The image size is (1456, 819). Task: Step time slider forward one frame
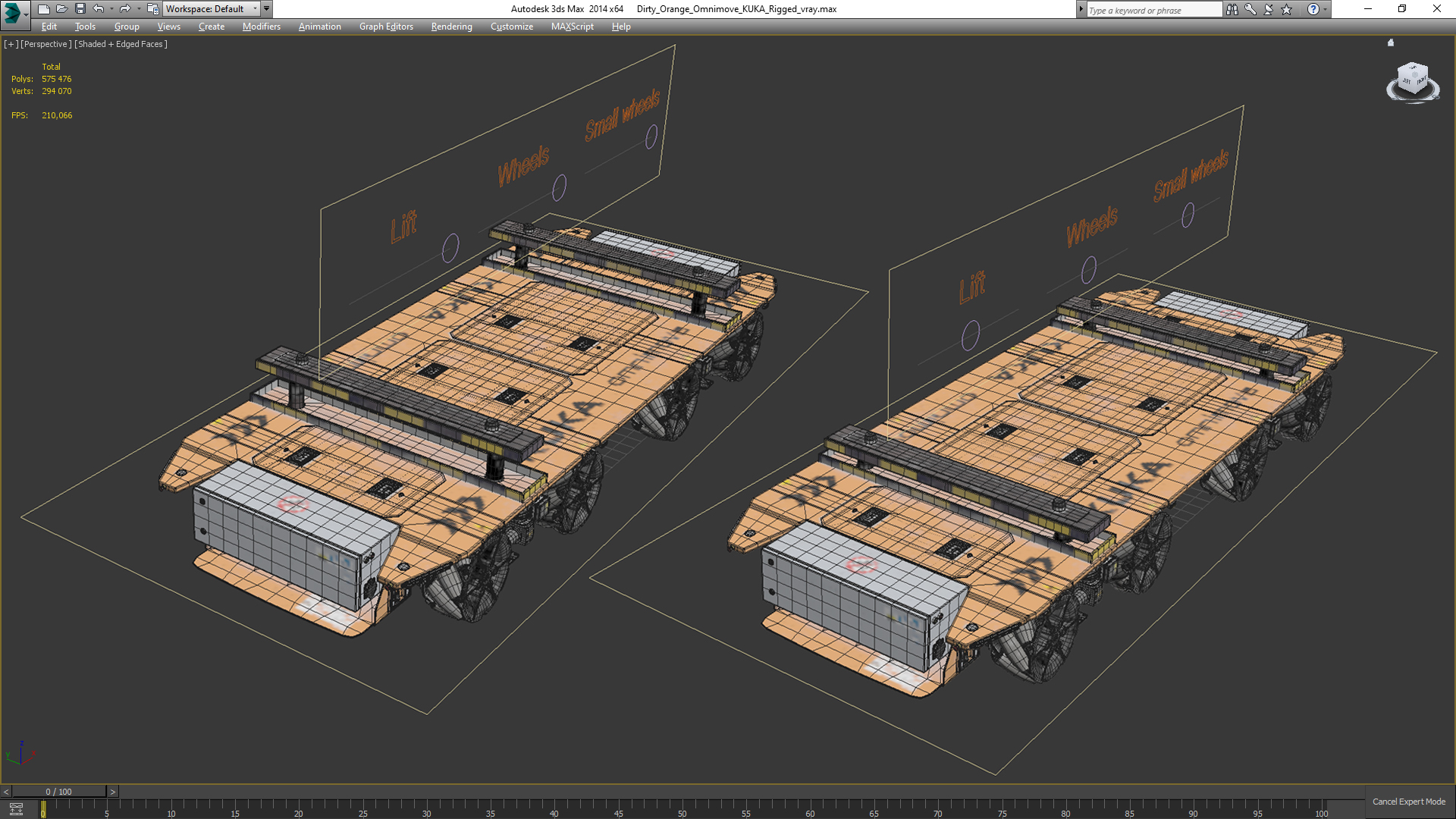point(113,792)
